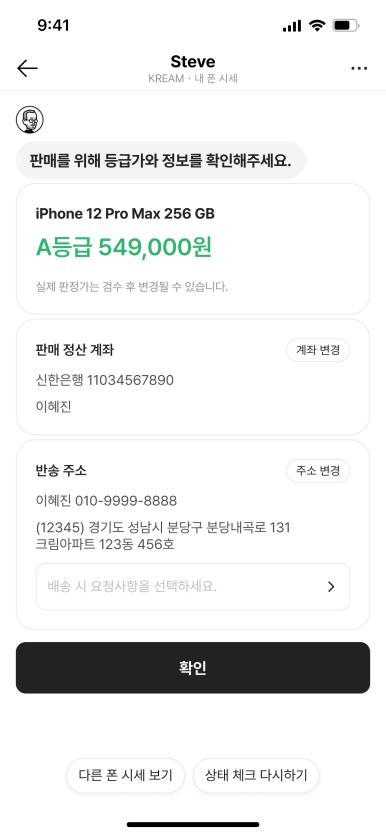386x835 pixels.
Task: Tap the back arrow icon
Action: [27, 68]
